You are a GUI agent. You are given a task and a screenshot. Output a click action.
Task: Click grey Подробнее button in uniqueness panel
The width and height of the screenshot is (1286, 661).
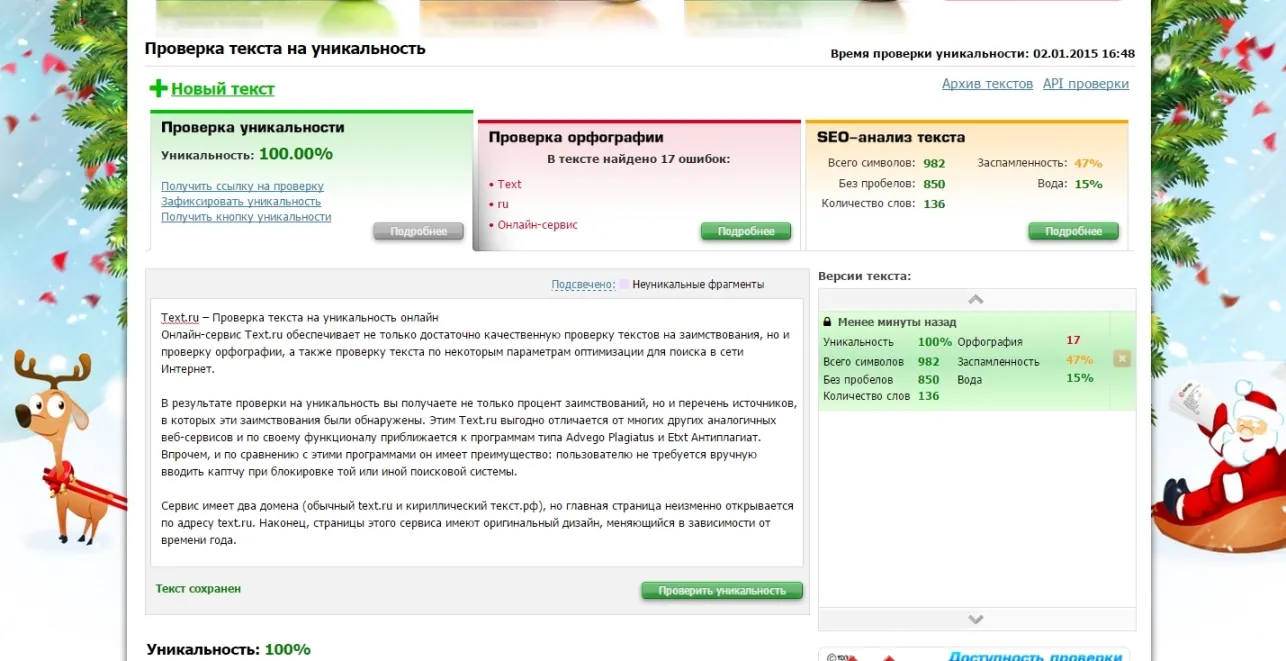[418, 231]
